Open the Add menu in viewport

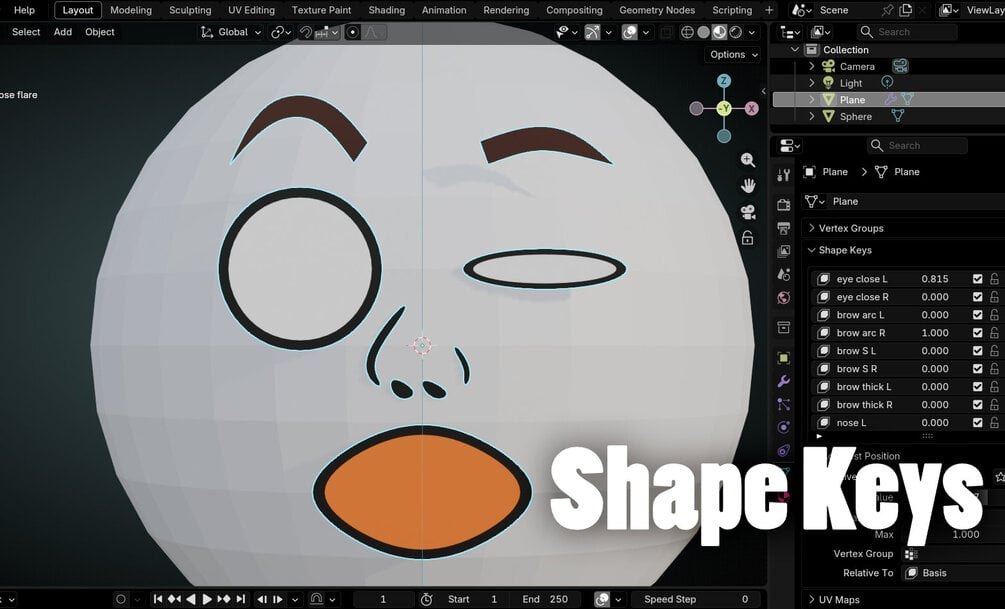(x=63, y=32)
